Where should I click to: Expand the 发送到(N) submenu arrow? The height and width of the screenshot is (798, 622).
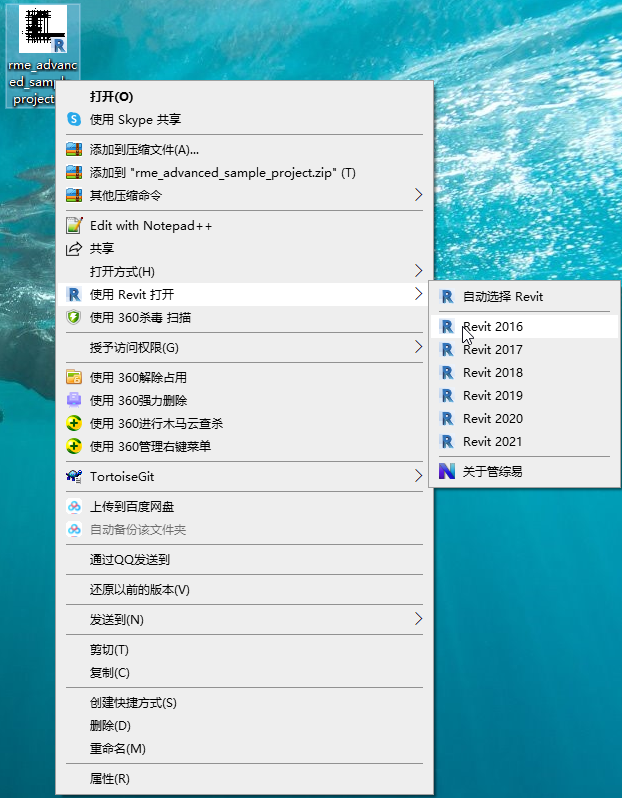[x=418, y=619]
